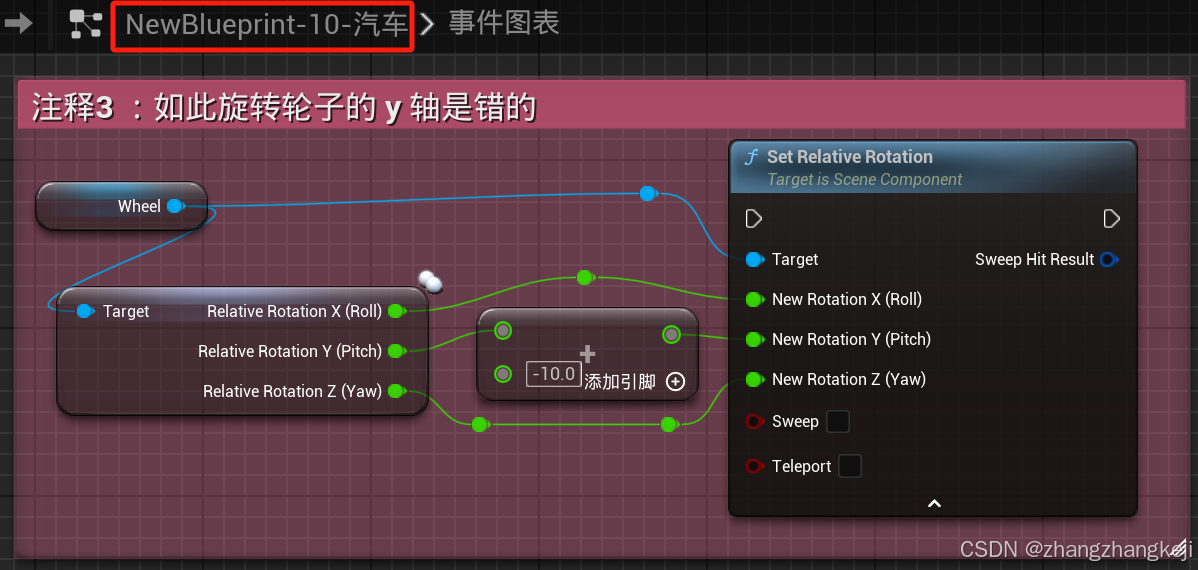
Task: Click Set Relative Rotation output exec pin
Action: [1112, 219]
